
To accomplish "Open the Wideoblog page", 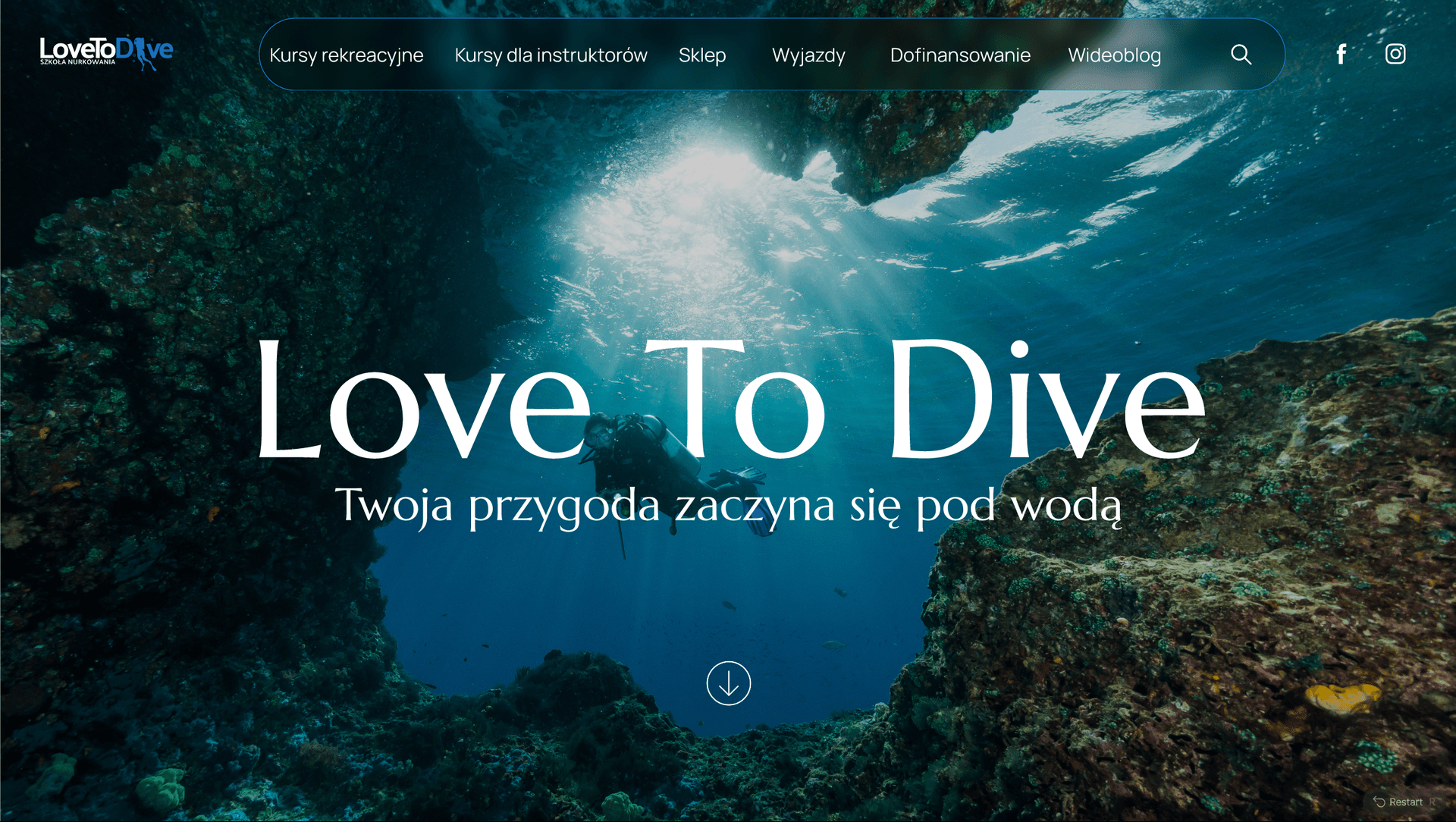I will coord(1115,55).
